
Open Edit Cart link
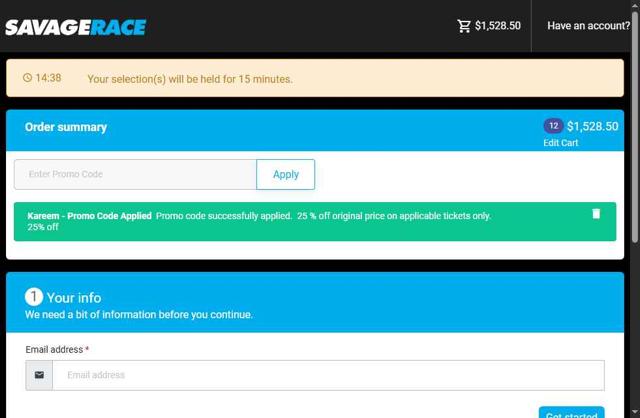pyautogui.click(x=560, y=143)
